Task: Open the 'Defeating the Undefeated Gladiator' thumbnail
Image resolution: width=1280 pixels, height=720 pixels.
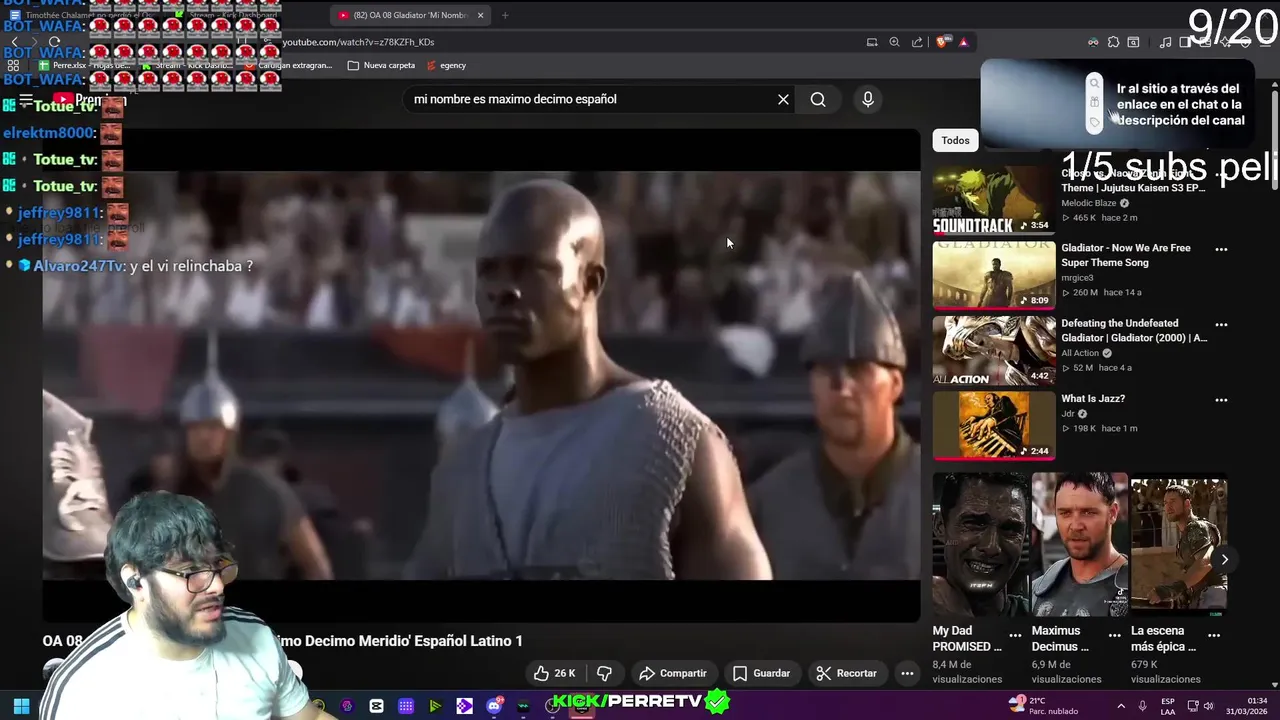Action: tap(994, 350)
